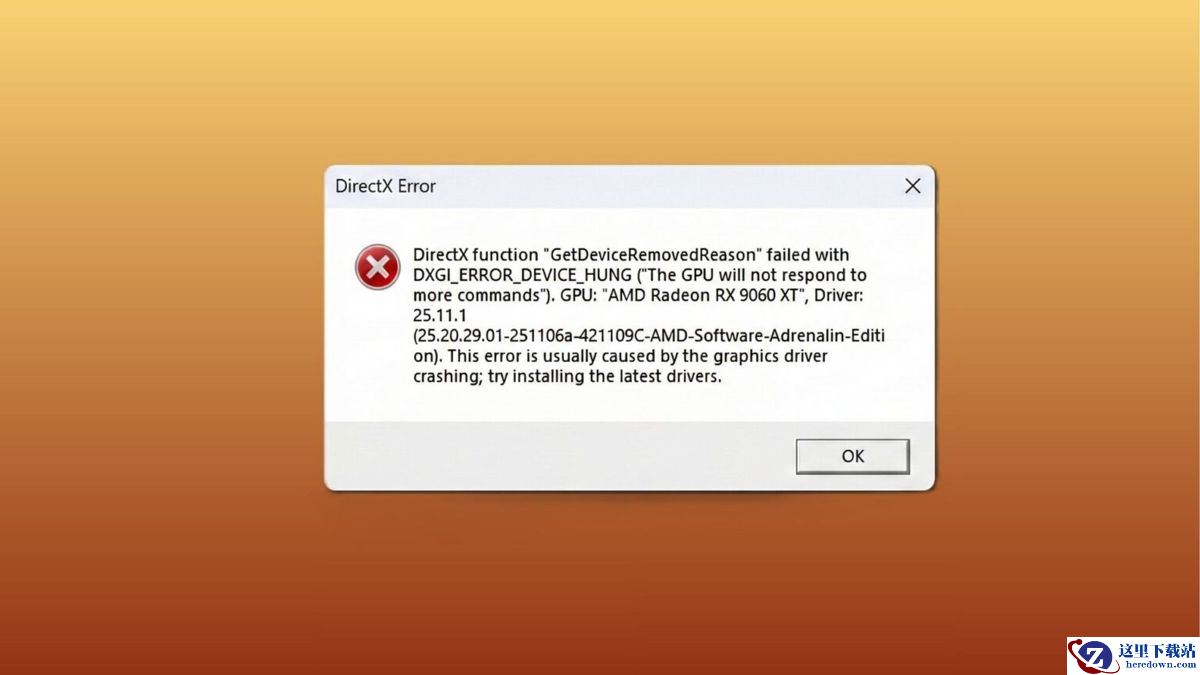Close the DirectX Error dialog
1200x675 pixels.
pyautogui.click(x=912, y=186)
